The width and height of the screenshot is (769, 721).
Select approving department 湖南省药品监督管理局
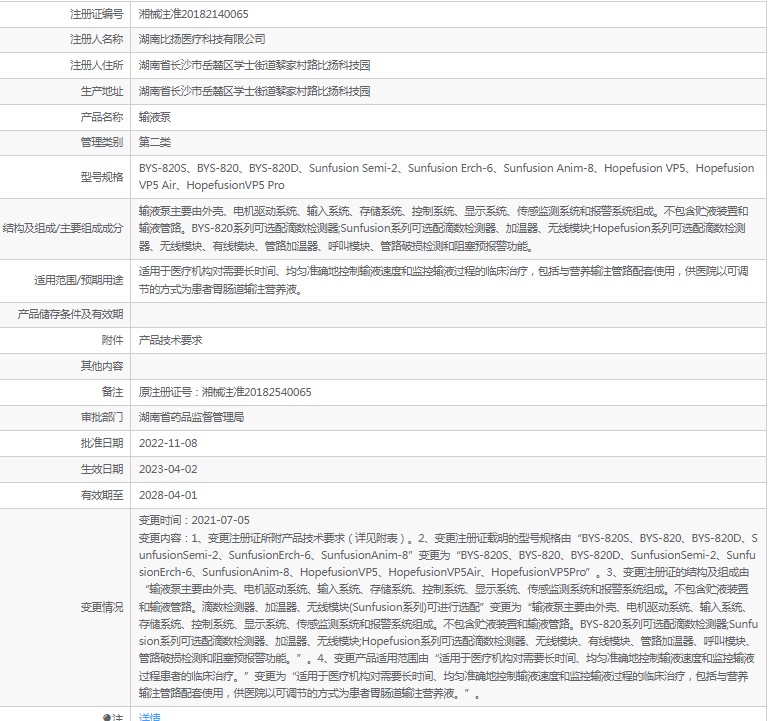point(191,417)
